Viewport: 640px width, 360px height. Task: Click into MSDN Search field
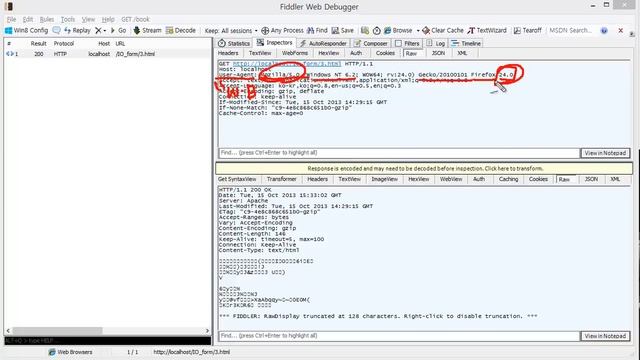[570, 31]
